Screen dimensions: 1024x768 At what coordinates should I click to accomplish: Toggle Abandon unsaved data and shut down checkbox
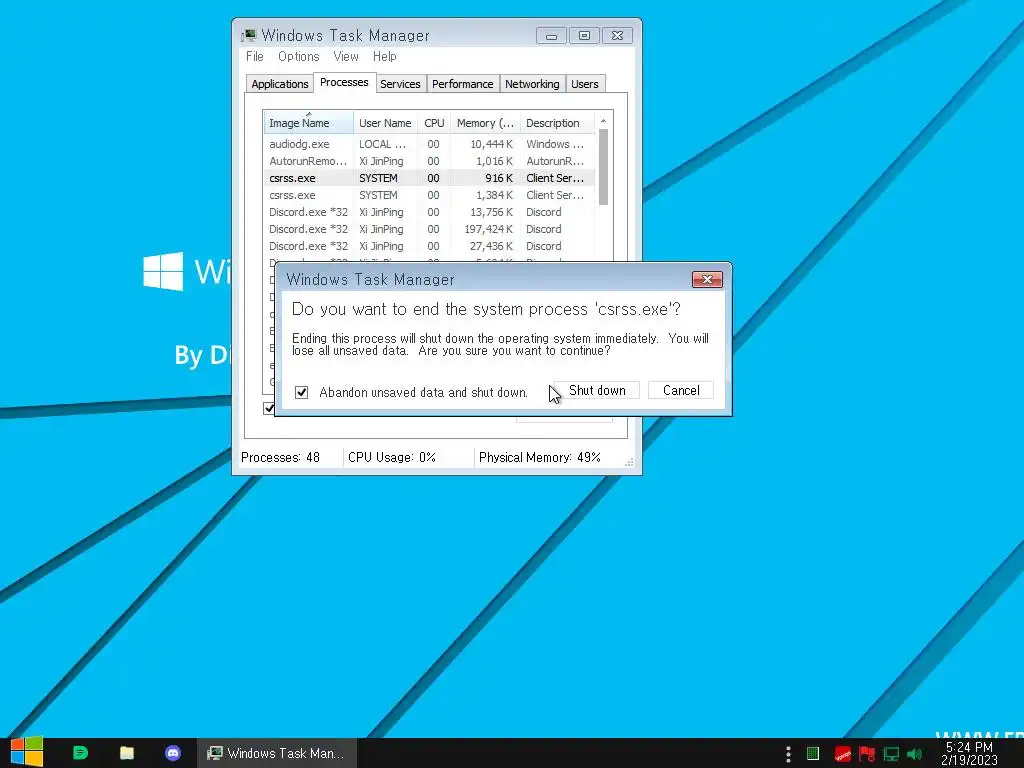pyautogui.click(x=301, y=392)
